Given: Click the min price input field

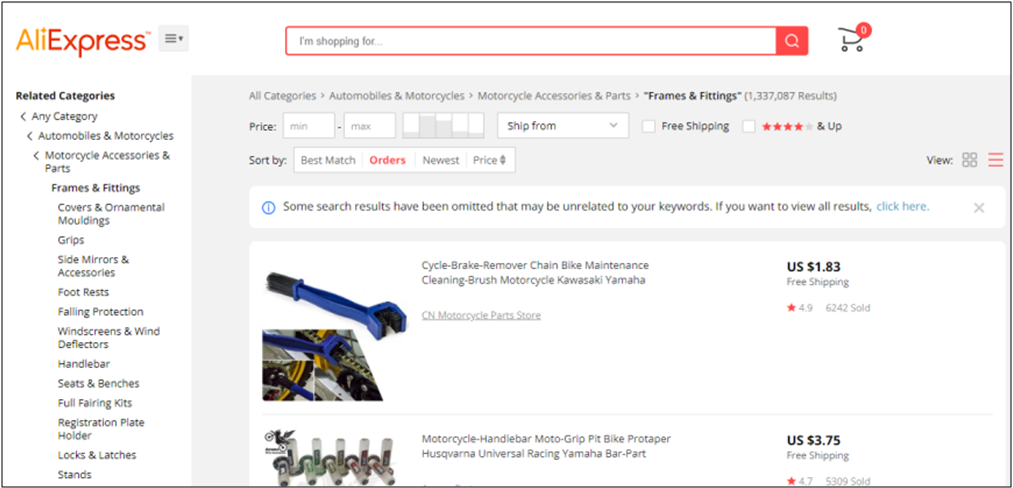Looking at the screenshot, I should pyautogui.click(x=309, y=126).
